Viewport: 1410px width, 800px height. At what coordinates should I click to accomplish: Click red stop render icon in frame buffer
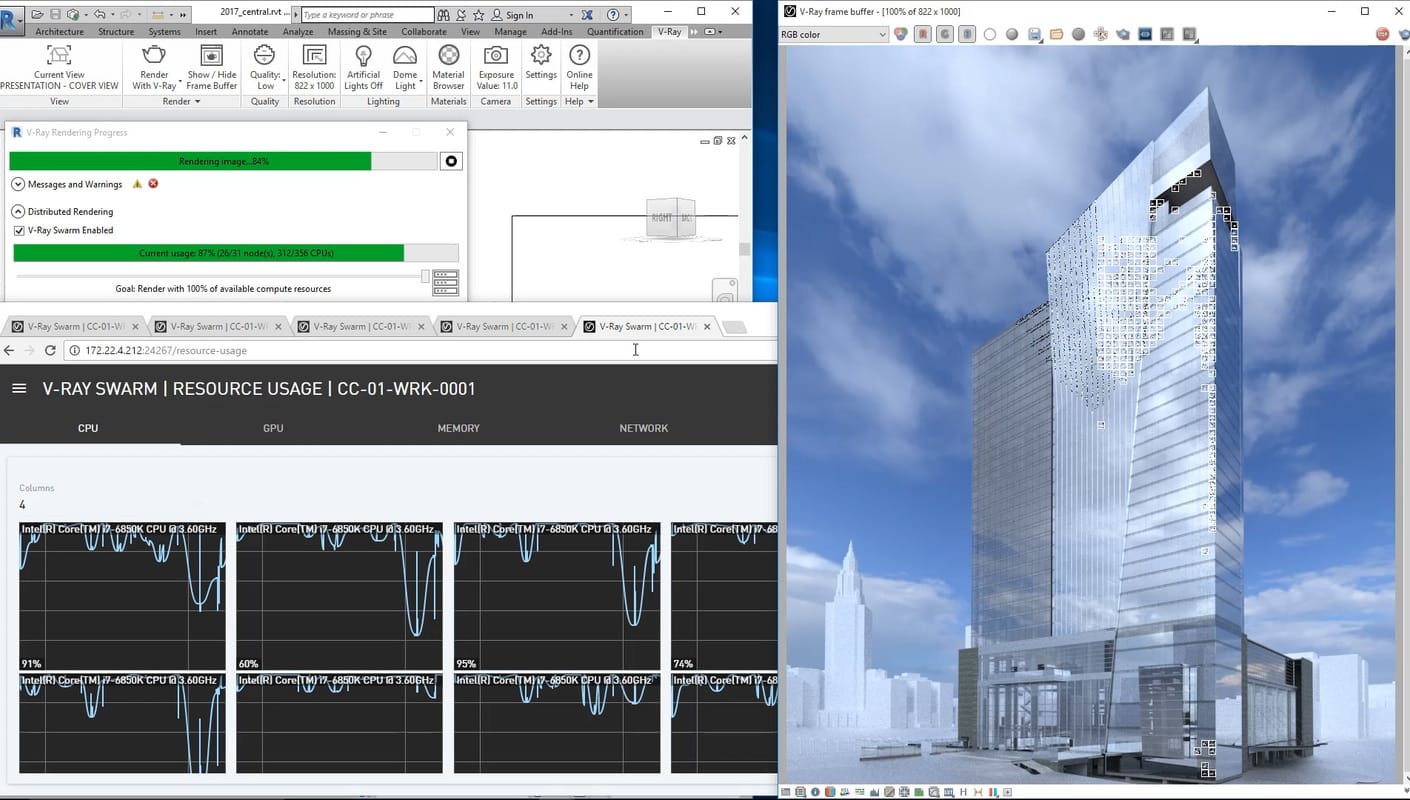[x=1383, y=34]
